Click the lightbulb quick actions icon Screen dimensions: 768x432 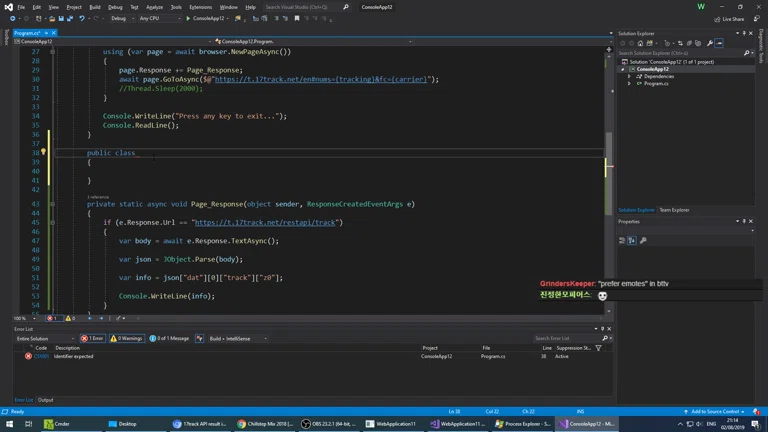(x=43, y=153)
